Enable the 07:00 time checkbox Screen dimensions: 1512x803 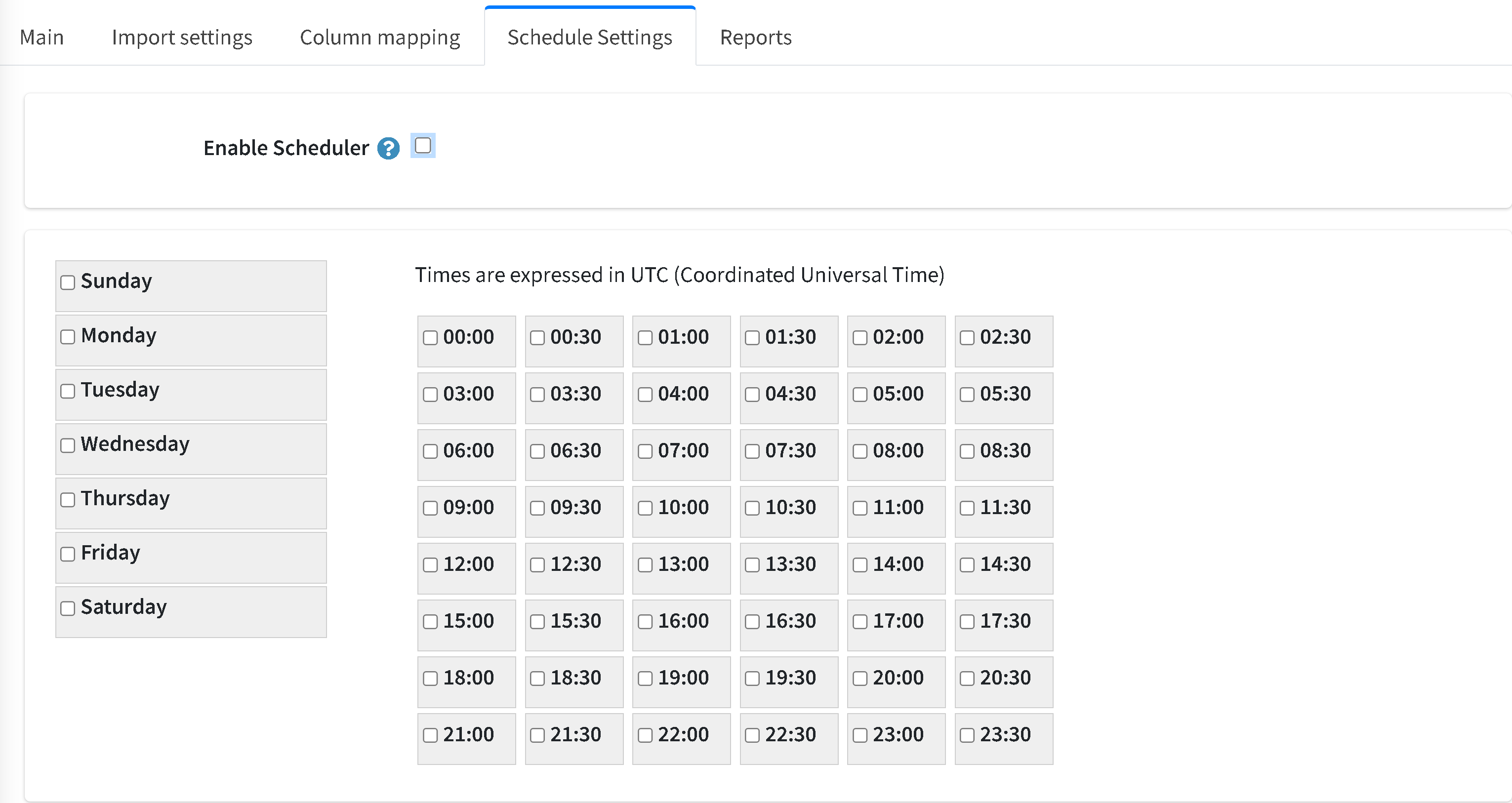point(645,451)
